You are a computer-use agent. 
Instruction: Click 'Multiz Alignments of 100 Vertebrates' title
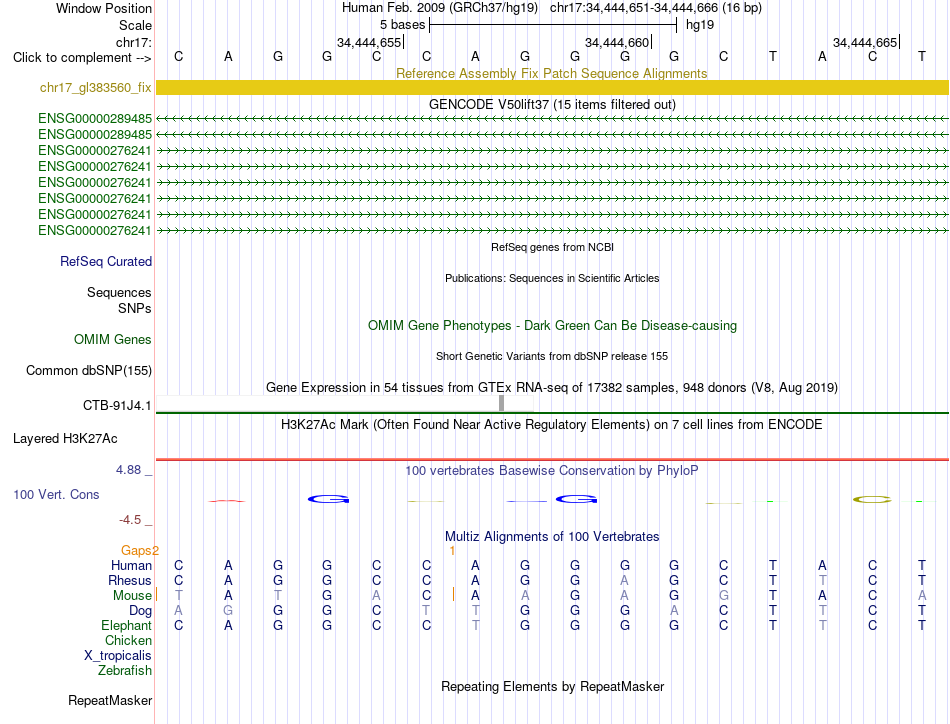552,536
